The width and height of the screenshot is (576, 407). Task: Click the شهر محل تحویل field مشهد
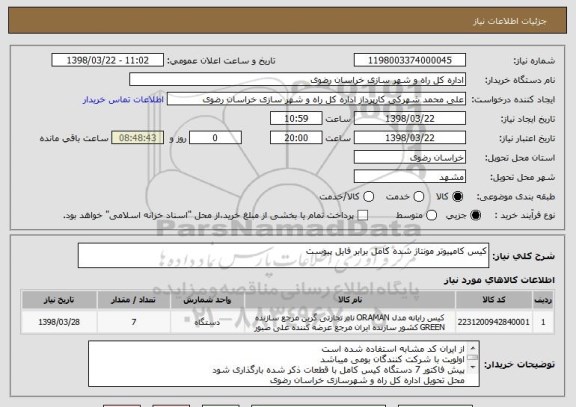coord(410,177)
